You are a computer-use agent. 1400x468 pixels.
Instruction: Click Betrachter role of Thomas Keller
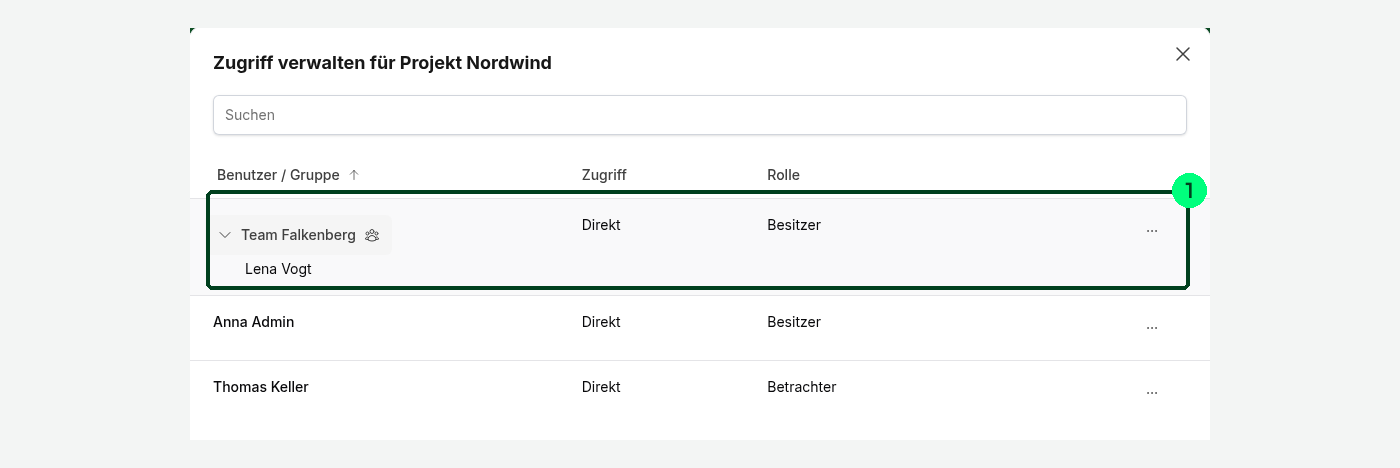point(801,387)
